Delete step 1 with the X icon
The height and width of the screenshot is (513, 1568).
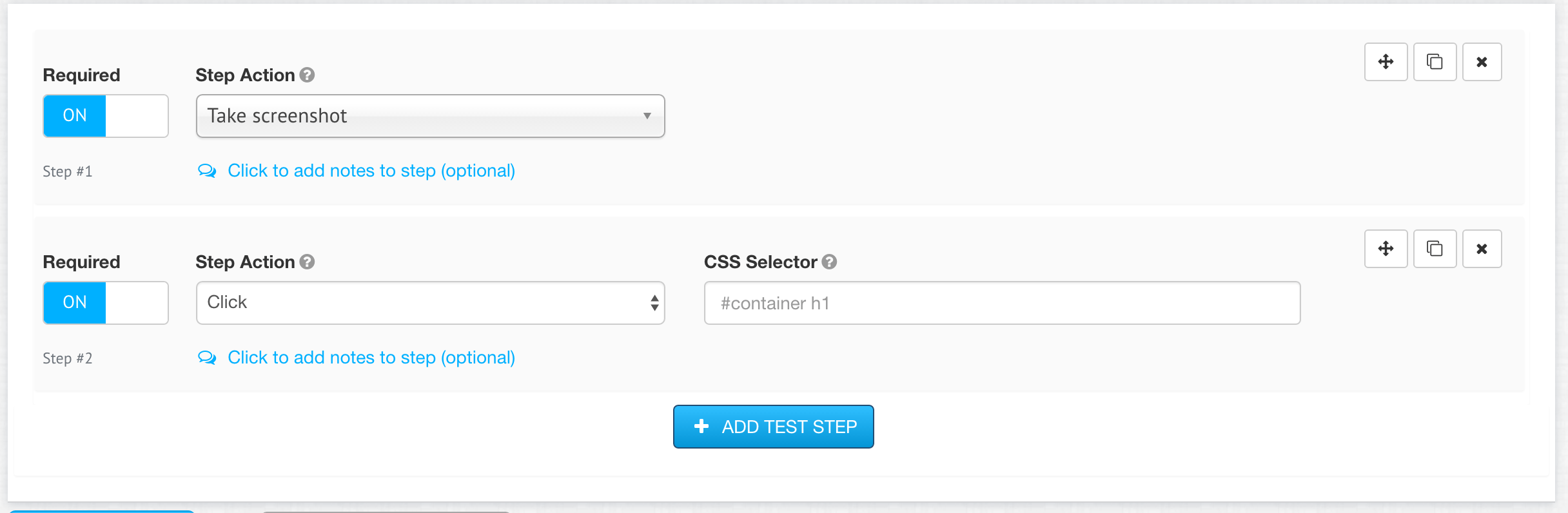pos(1482,62)
